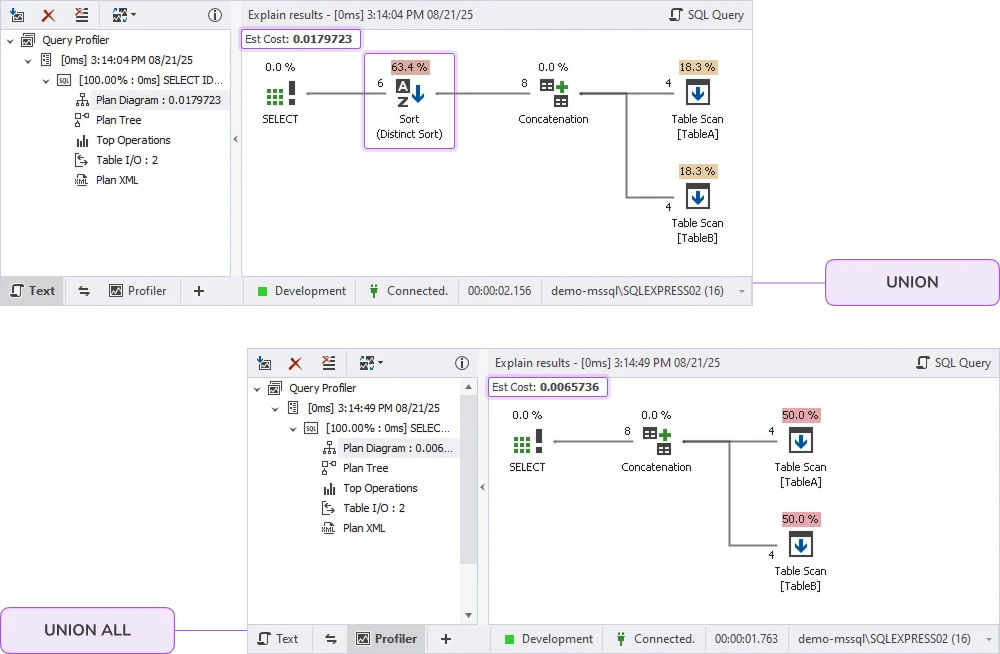
Task: Click the new profiling result icon in the UNION ALL window
Action: pos(264,364)
